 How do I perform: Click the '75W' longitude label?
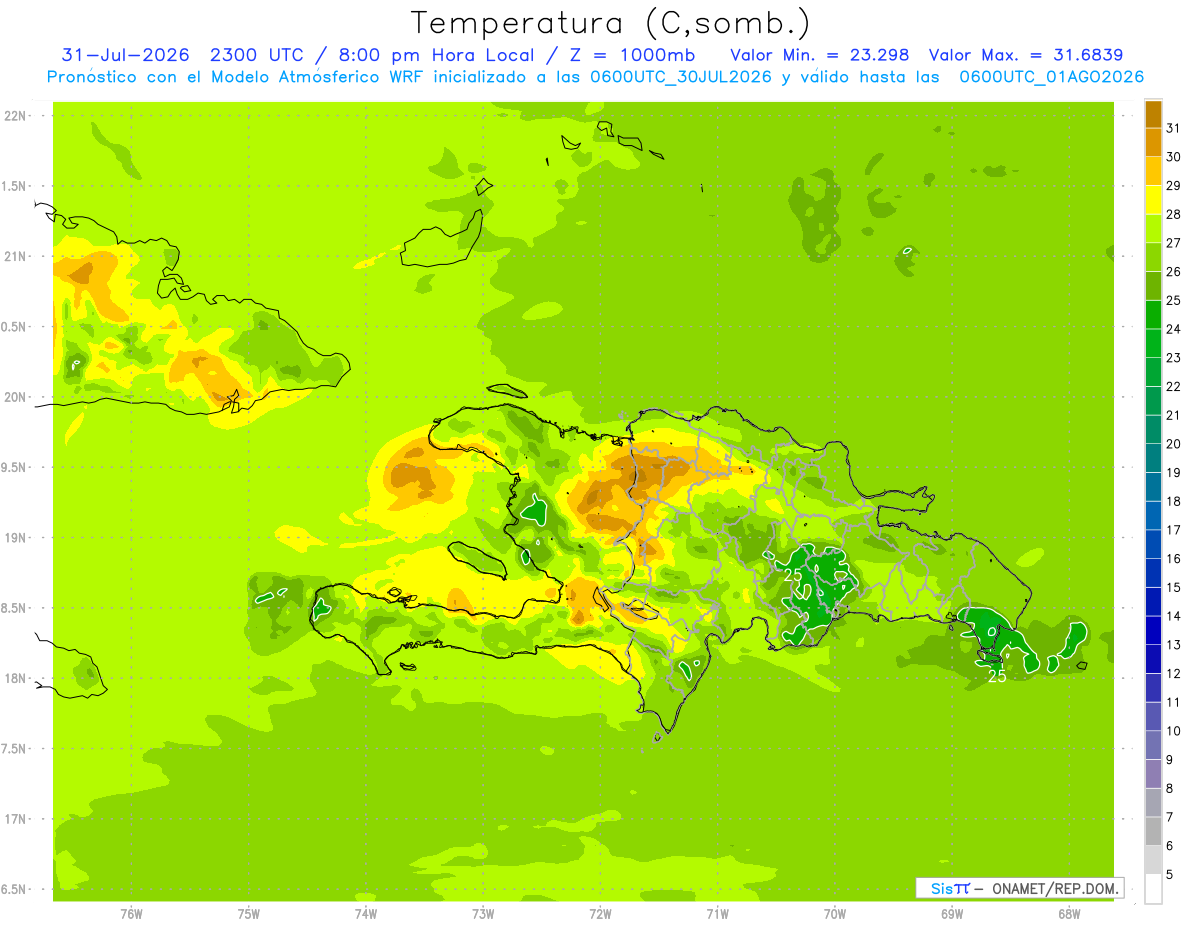pos(249,914)
